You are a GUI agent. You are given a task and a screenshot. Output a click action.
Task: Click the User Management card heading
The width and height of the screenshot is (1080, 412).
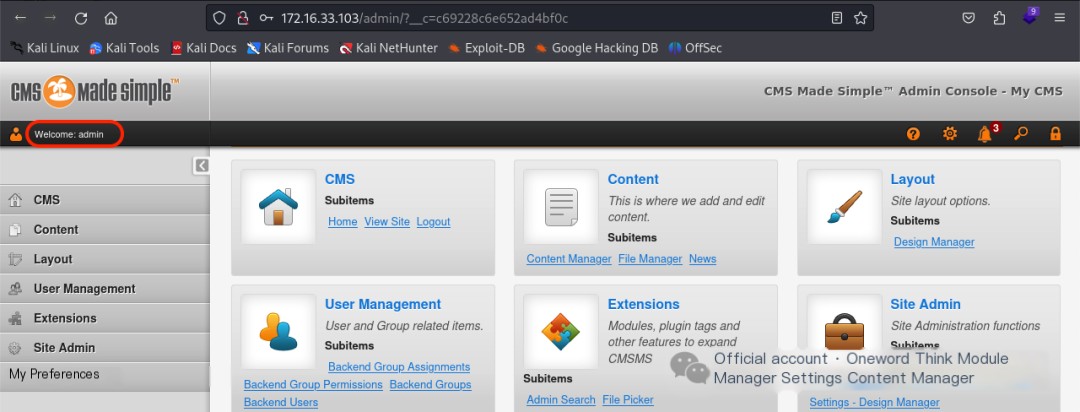(383, 304)
